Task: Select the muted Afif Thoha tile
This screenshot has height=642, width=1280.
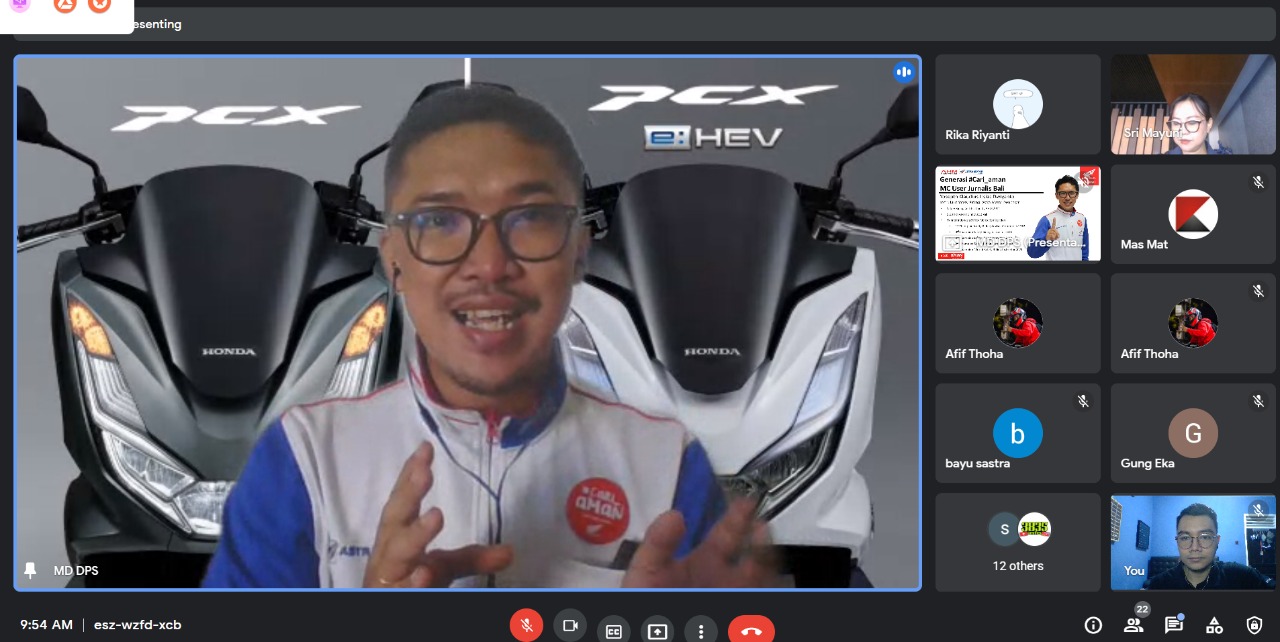Action: click(x=1193, y=323)
